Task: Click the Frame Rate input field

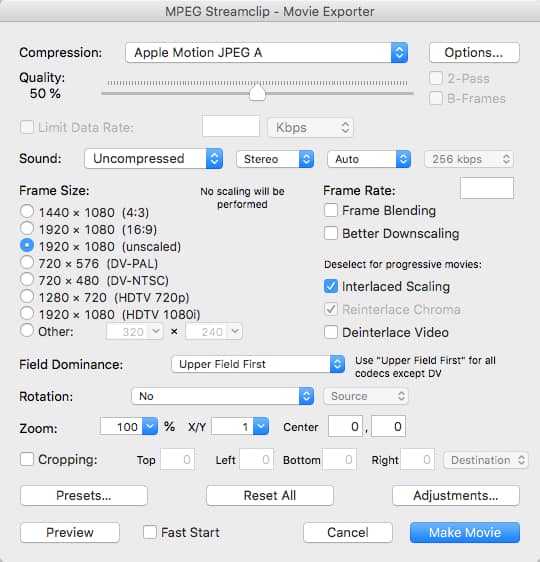Action: (487, 188)
